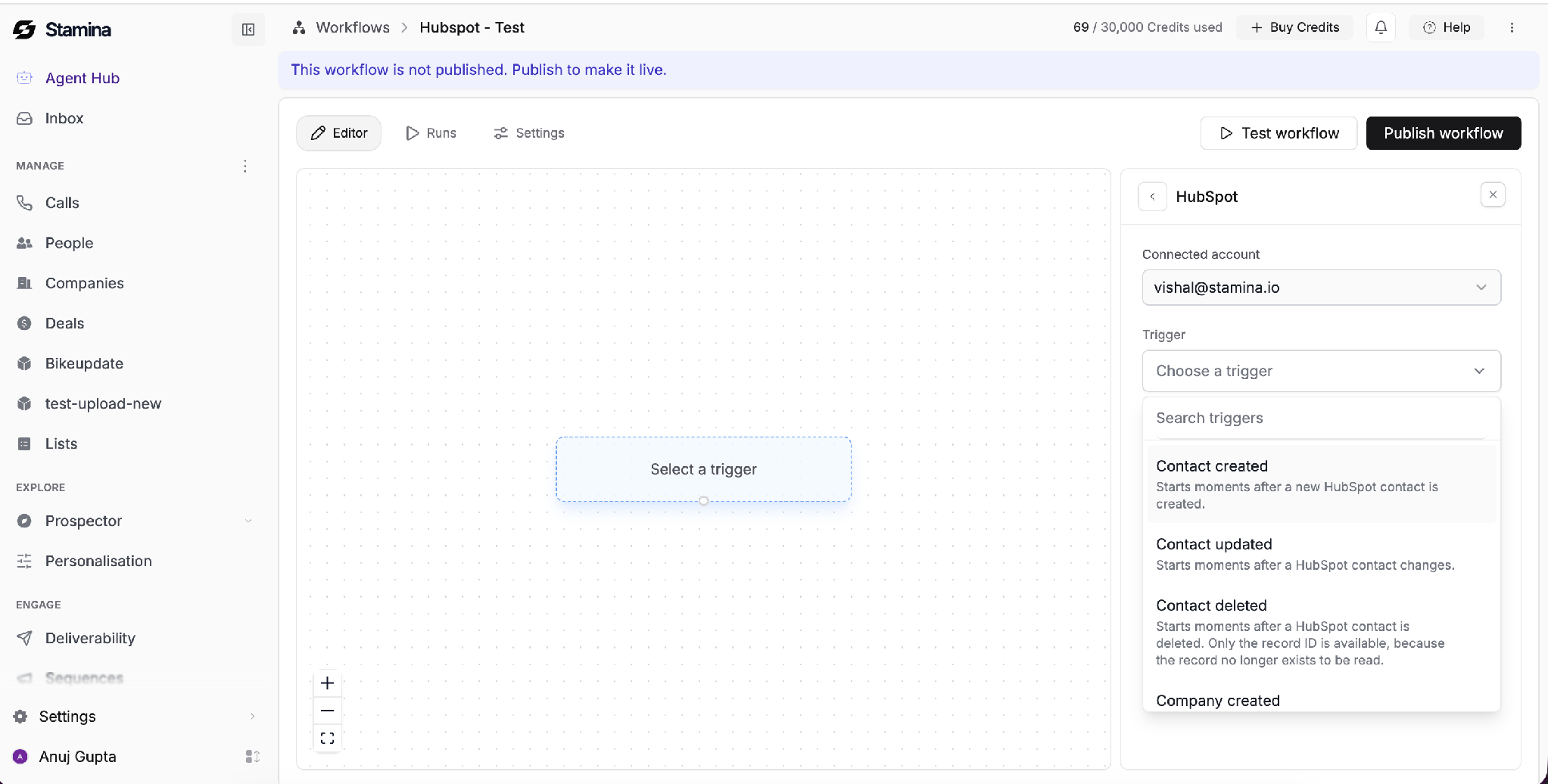1548x784 pixels.
Task: Click the Inbox tray icon
Action: click(x=24, y=118)
